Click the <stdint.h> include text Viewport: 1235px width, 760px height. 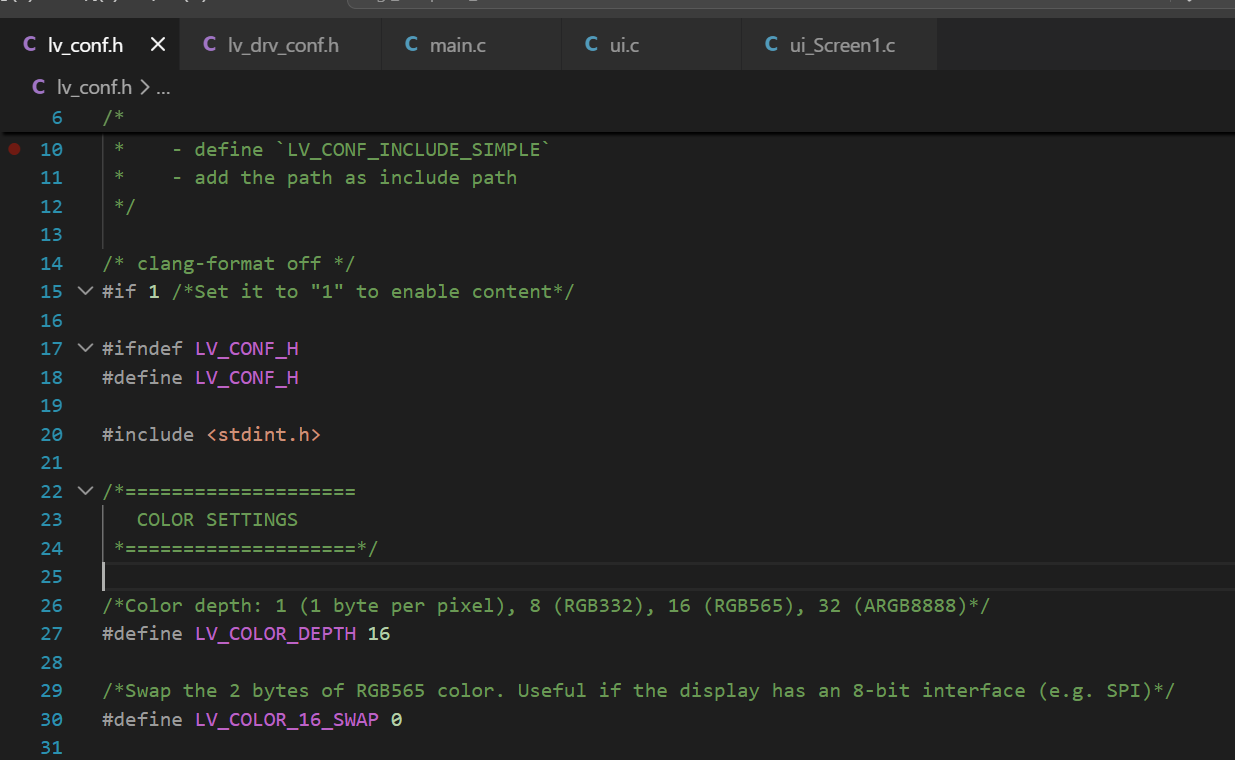(263, 435)
